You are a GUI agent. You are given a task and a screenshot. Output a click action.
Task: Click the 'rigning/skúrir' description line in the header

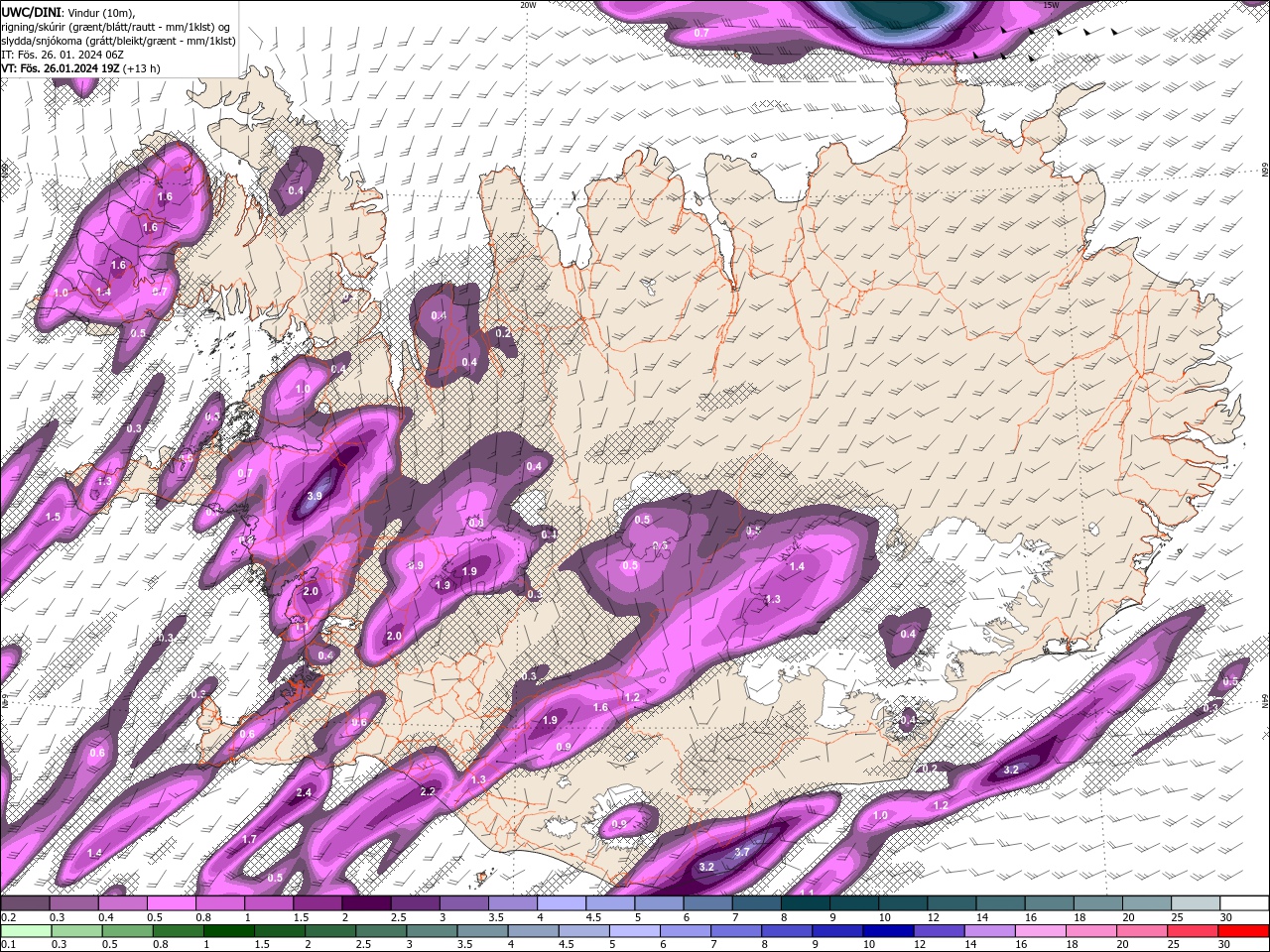(116, 26)
